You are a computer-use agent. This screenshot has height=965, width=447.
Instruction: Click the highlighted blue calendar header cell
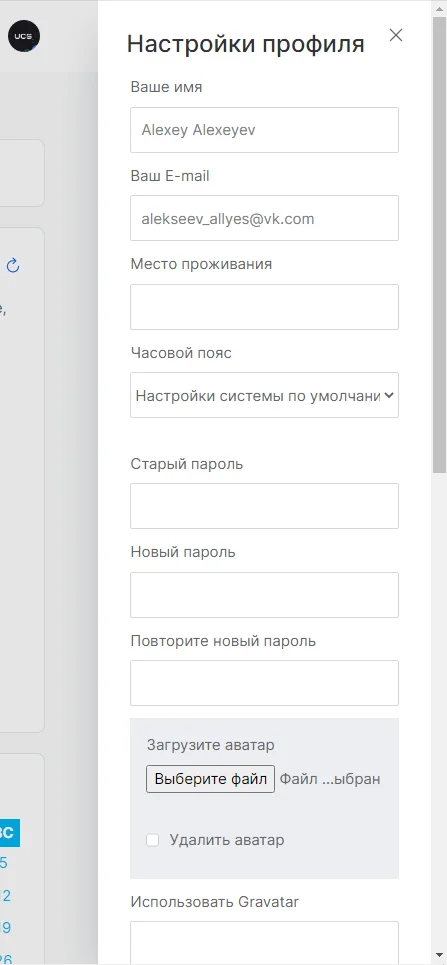[x=9, y=833]
